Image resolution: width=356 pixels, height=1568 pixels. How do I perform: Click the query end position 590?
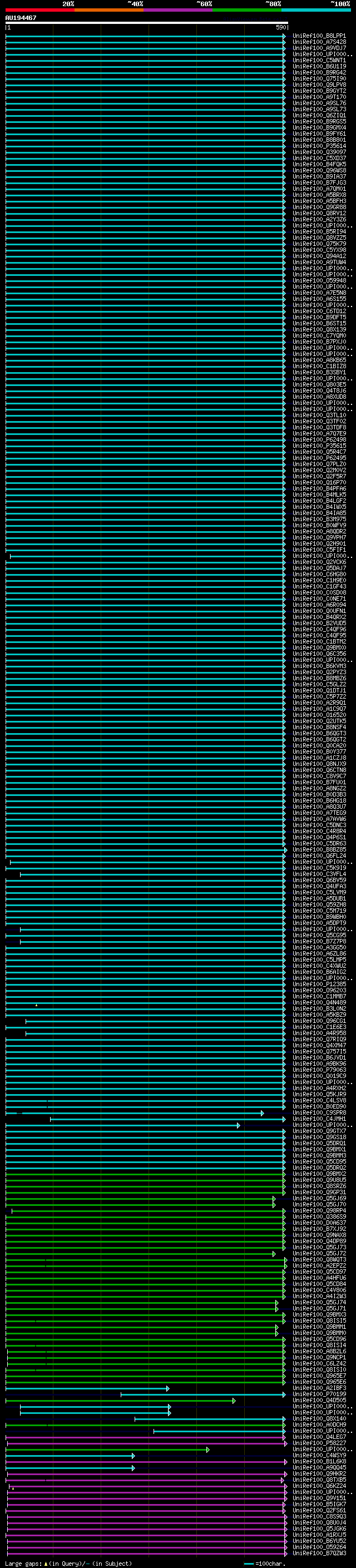click(x=281, y=27)
